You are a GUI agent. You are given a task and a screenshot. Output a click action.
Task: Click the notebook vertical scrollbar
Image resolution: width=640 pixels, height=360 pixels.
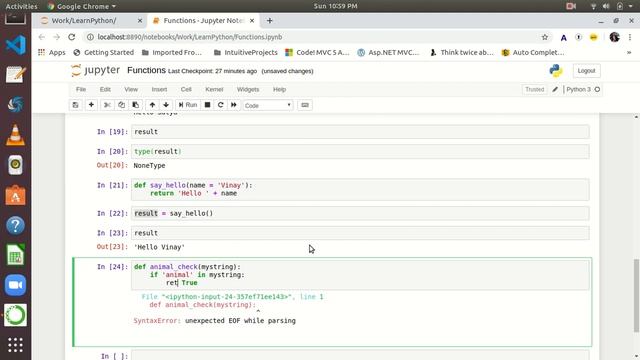(636, 296)
